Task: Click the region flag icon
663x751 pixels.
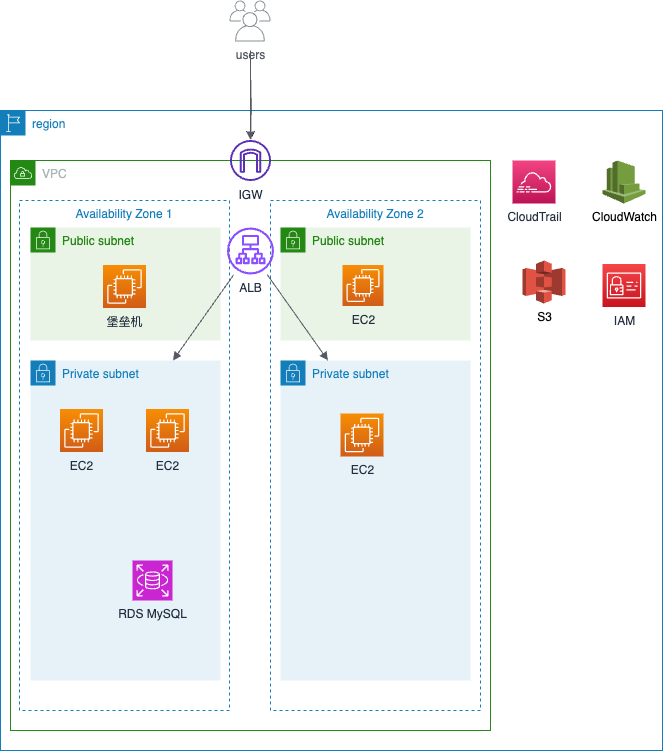Action: tap(13, 123)
